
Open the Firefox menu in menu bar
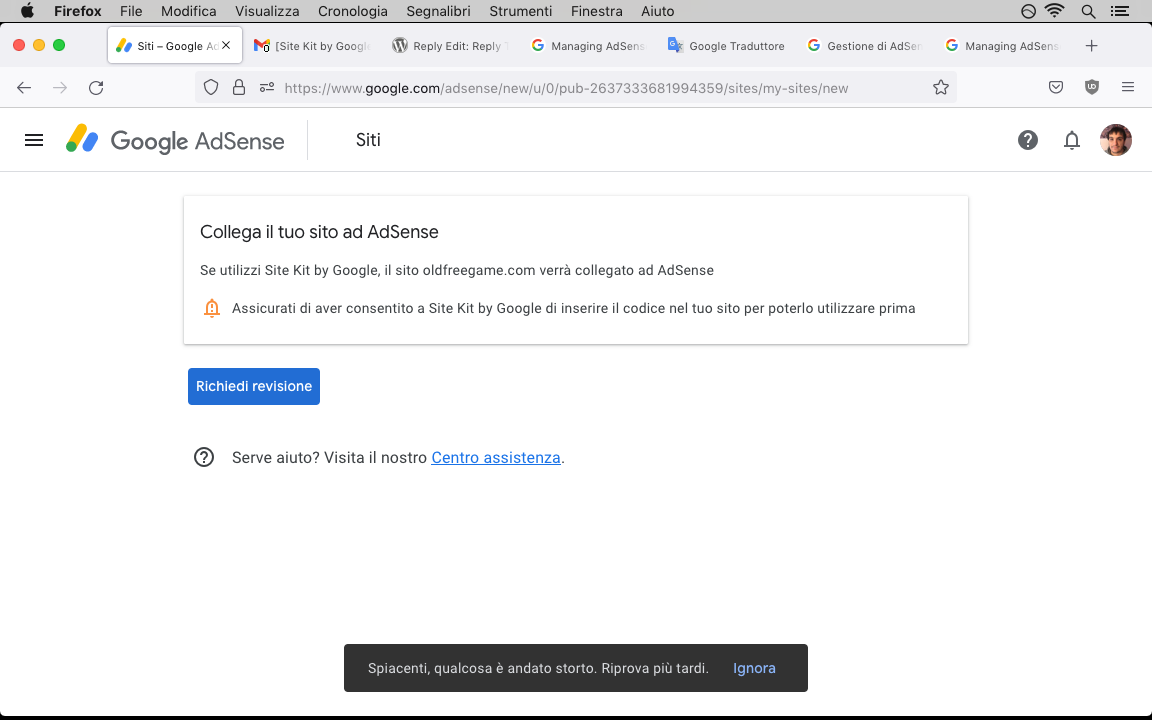pyautogui.click(x=77, y=11)
